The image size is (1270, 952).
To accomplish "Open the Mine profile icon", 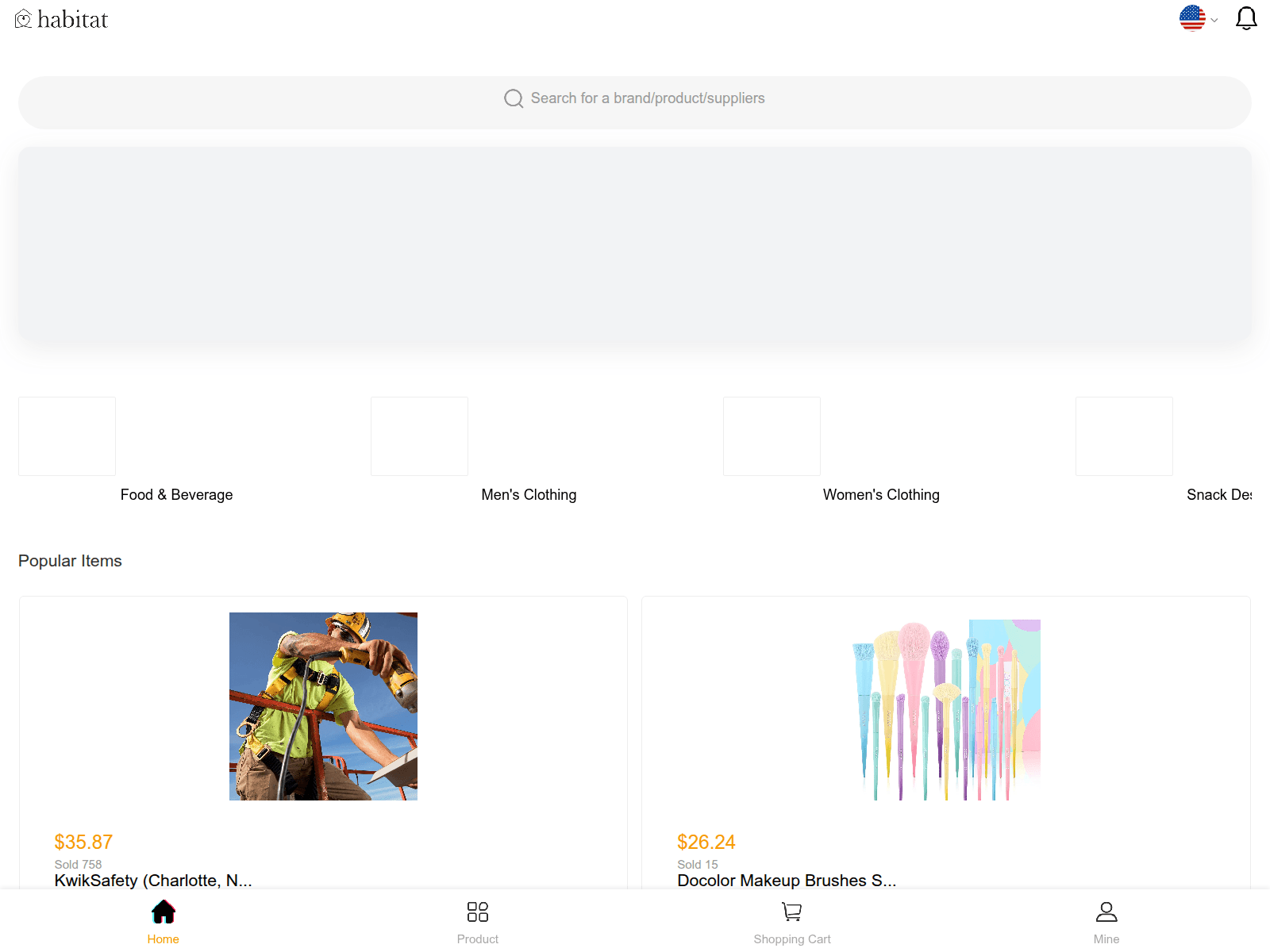I will [1106, 912].
